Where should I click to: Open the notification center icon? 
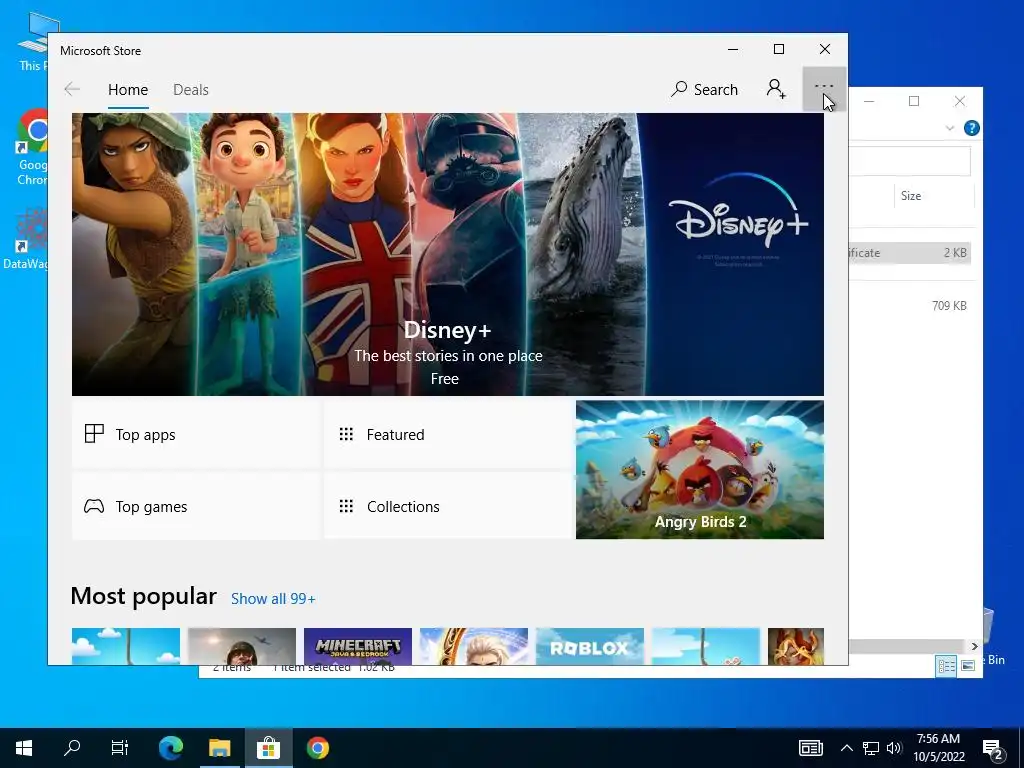pyautogui.click(x=993, y=748)
